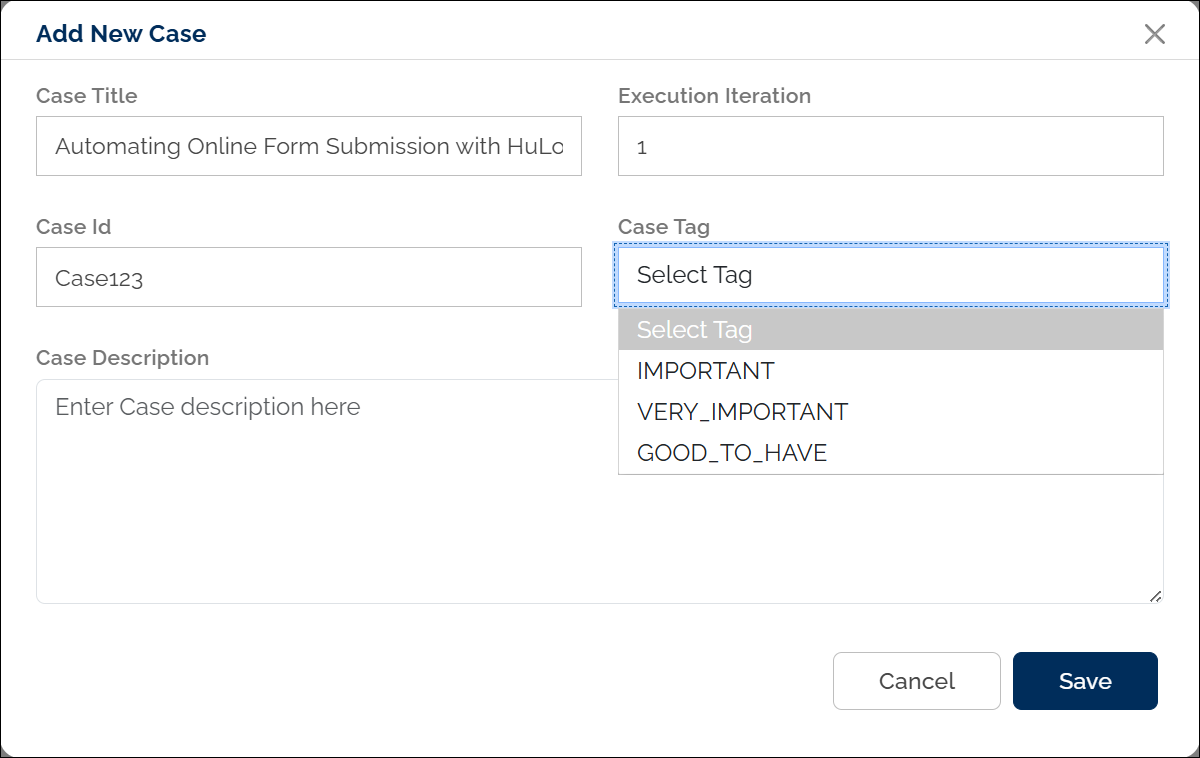The width and height of the screenshot is (1200, 758).
Task: Click the Execution Iteration label
Action: pos(714,96)
